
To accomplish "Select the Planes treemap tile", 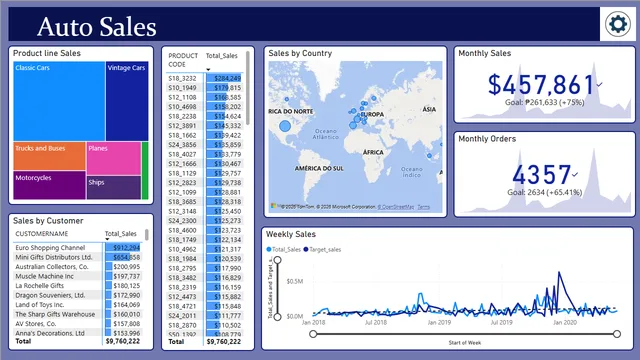I will 114,158.
